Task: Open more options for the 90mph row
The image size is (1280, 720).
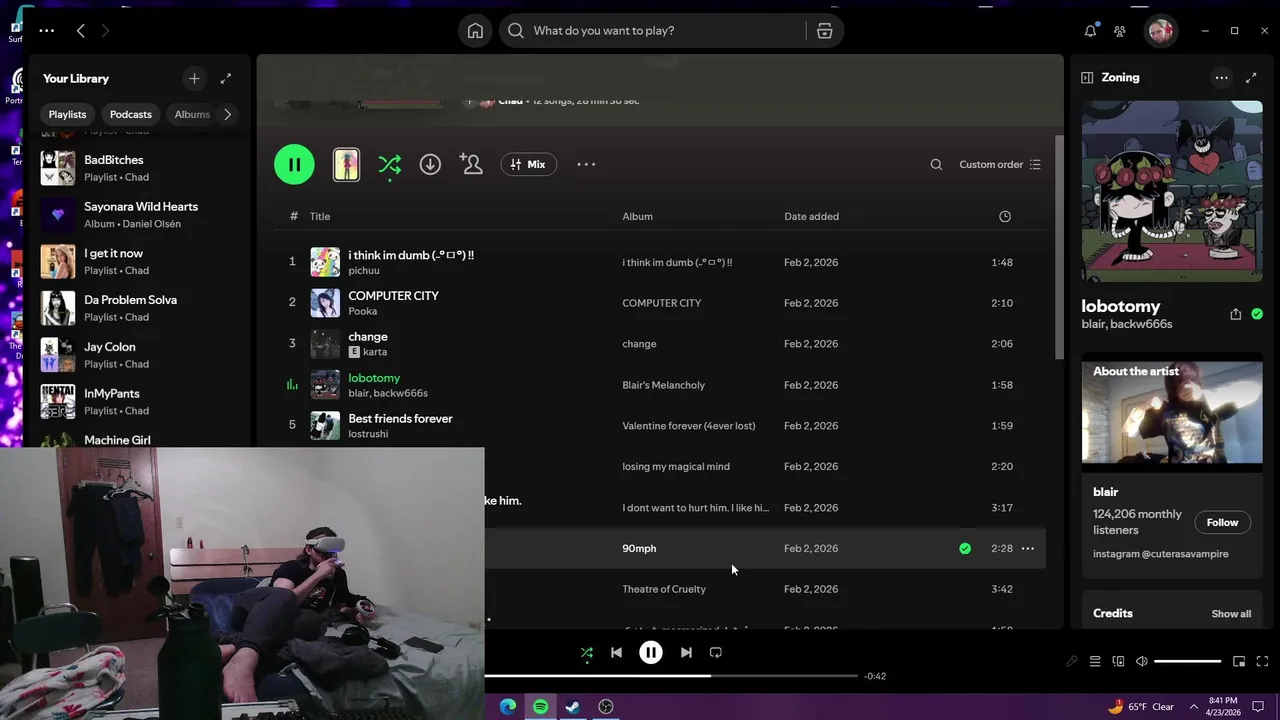Action: point(1028,548)
